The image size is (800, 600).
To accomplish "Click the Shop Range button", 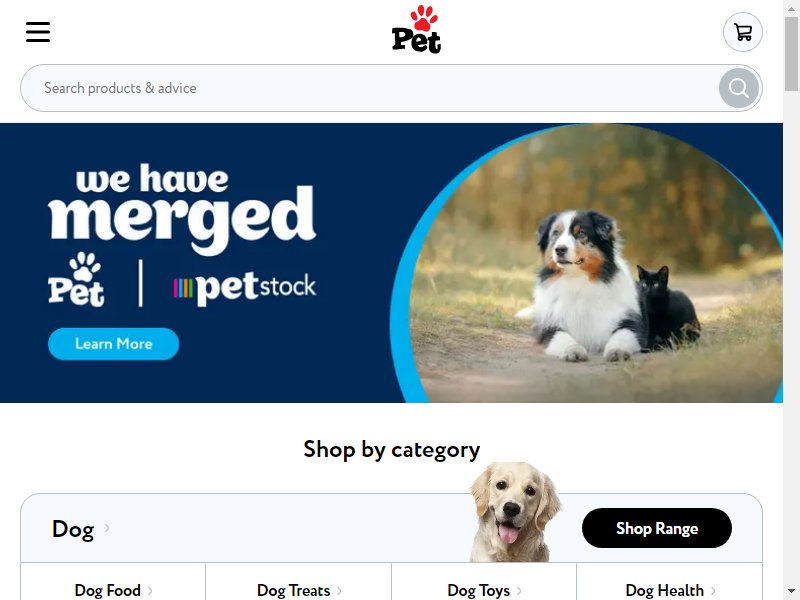I will click(657, 528).
